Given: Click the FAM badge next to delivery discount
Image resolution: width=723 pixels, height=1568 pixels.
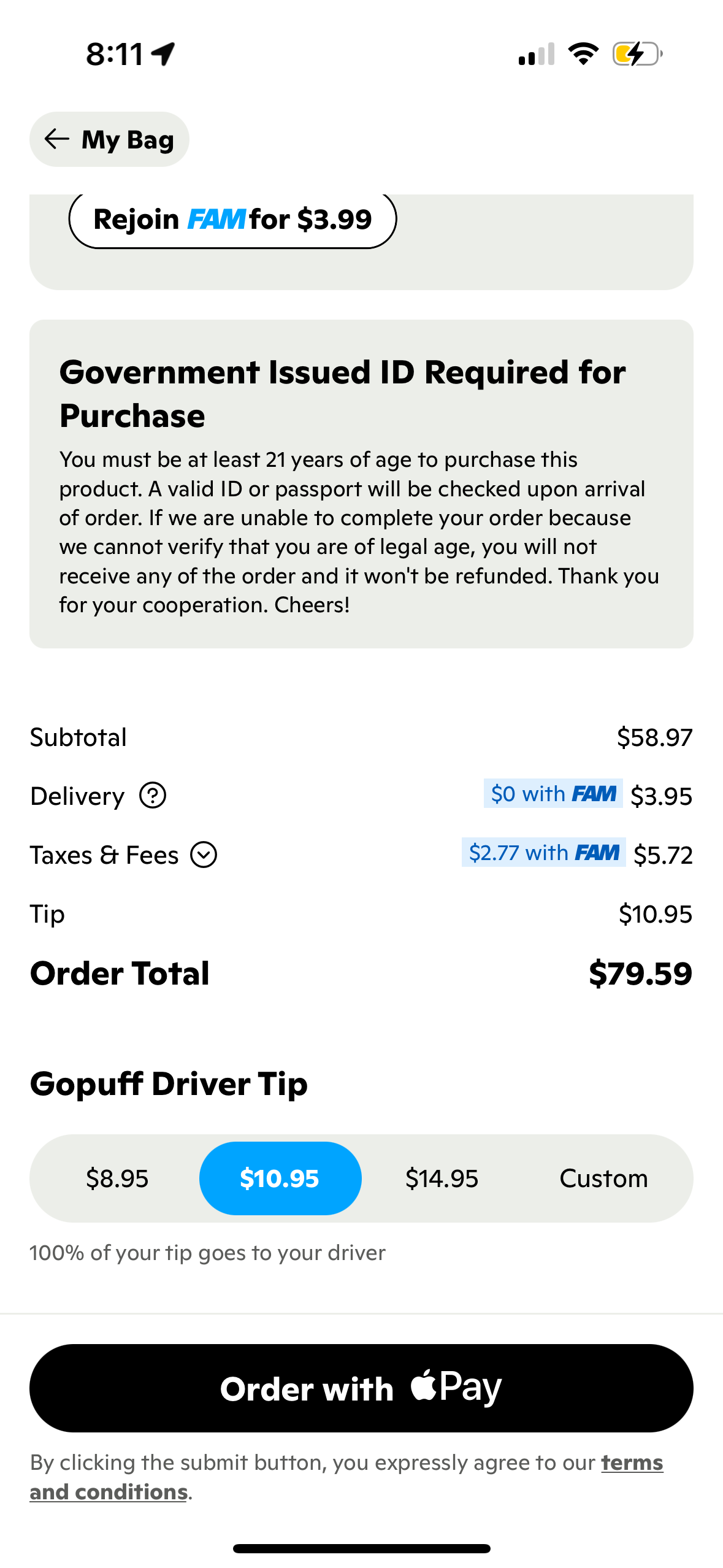Looking at the screenshot, I should coord(594,793).
